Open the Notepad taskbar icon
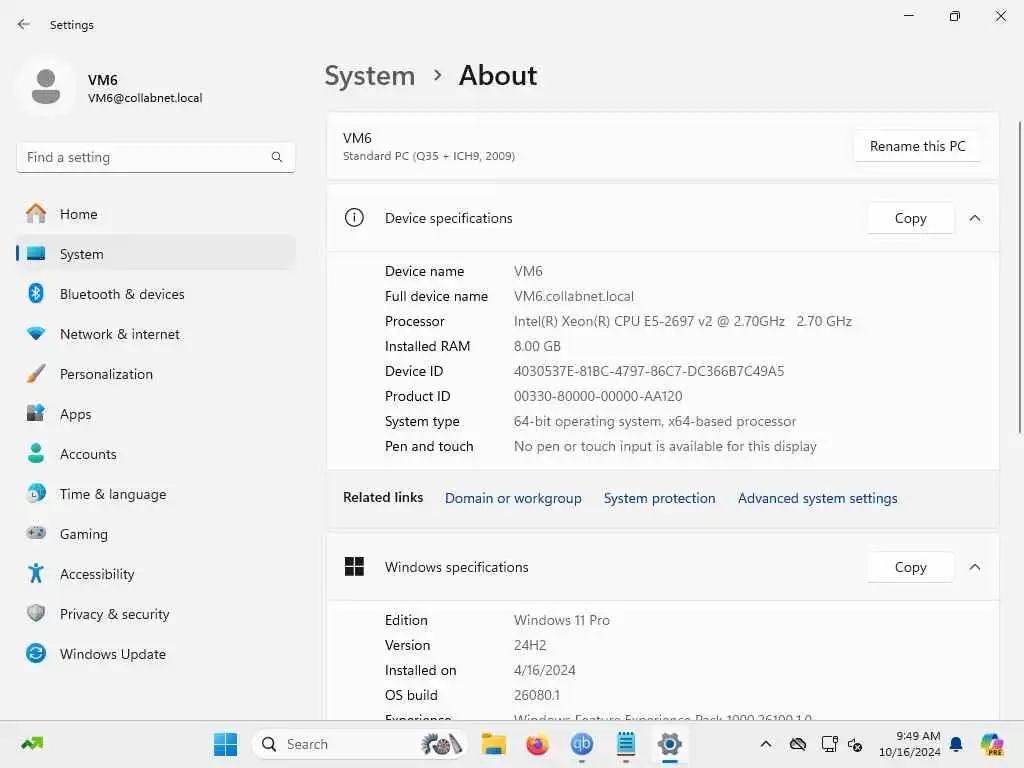This screenshot has width=1024, height=768. [x=626, y=744]
